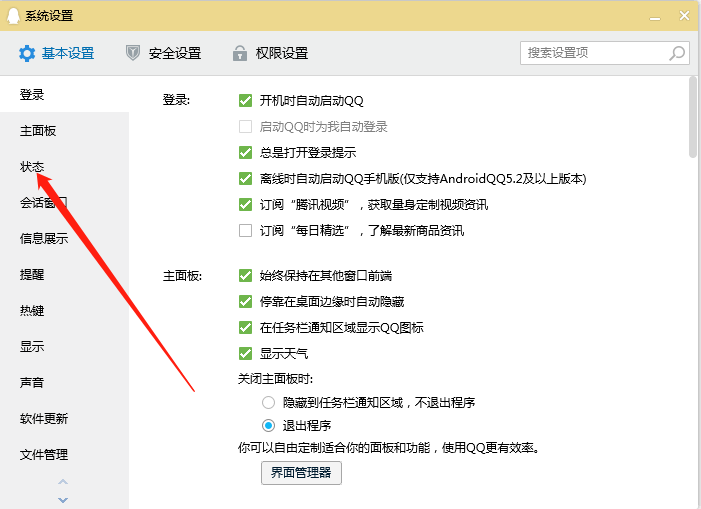The image size is (701, 509).
Task: Toggle 总是打开登录提示 checkbox
Action: pos(245,152)
